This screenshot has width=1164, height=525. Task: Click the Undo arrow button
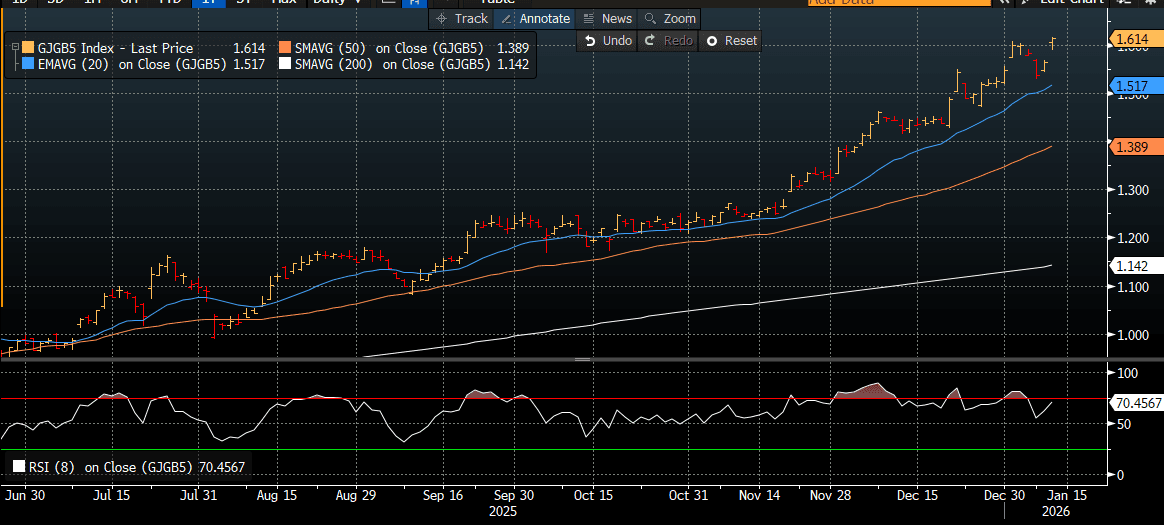pyautogui.click(x=608, y=40)
